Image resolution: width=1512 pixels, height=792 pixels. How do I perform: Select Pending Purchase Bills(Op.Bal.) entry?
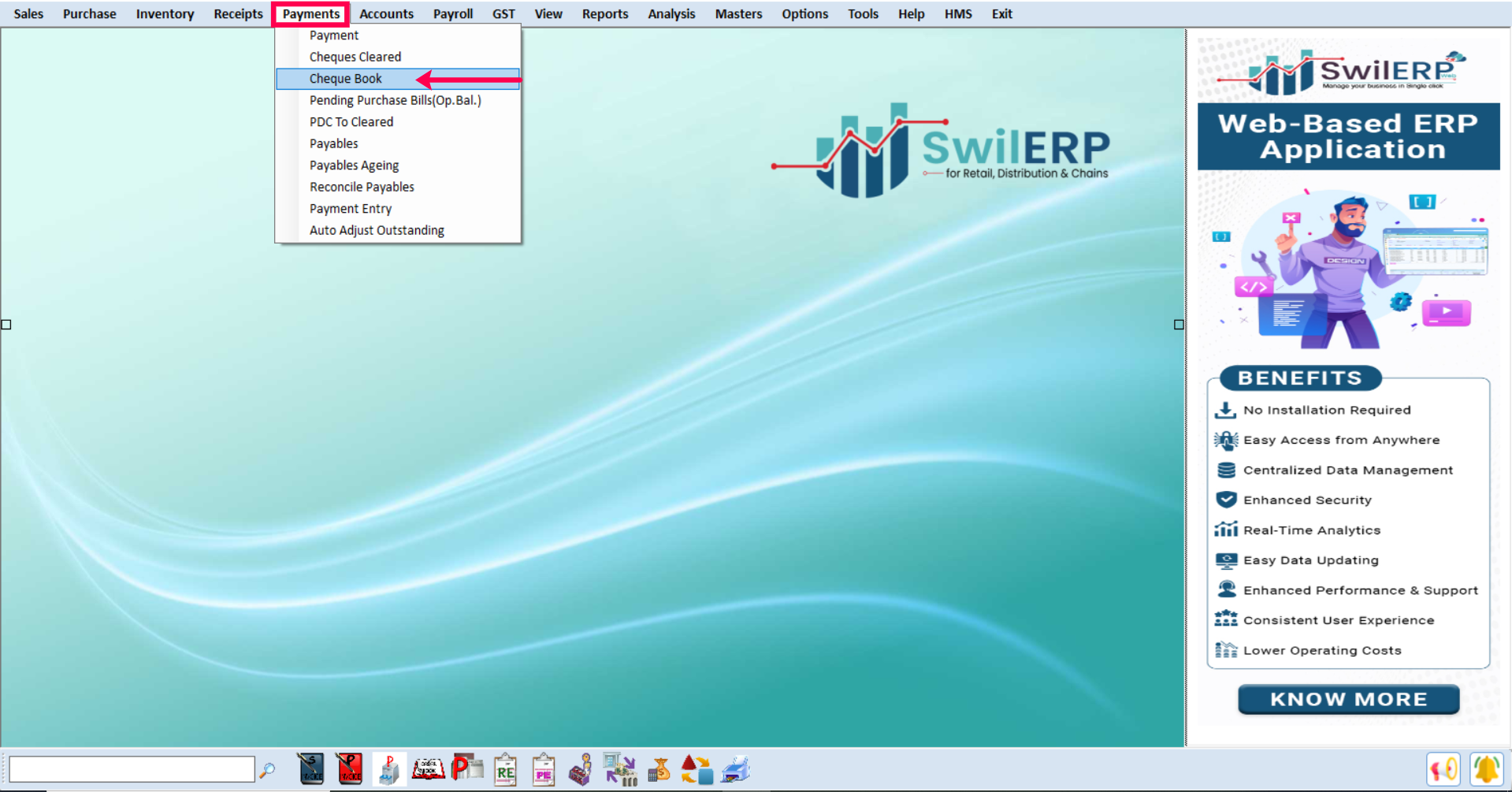pos(398,100)
